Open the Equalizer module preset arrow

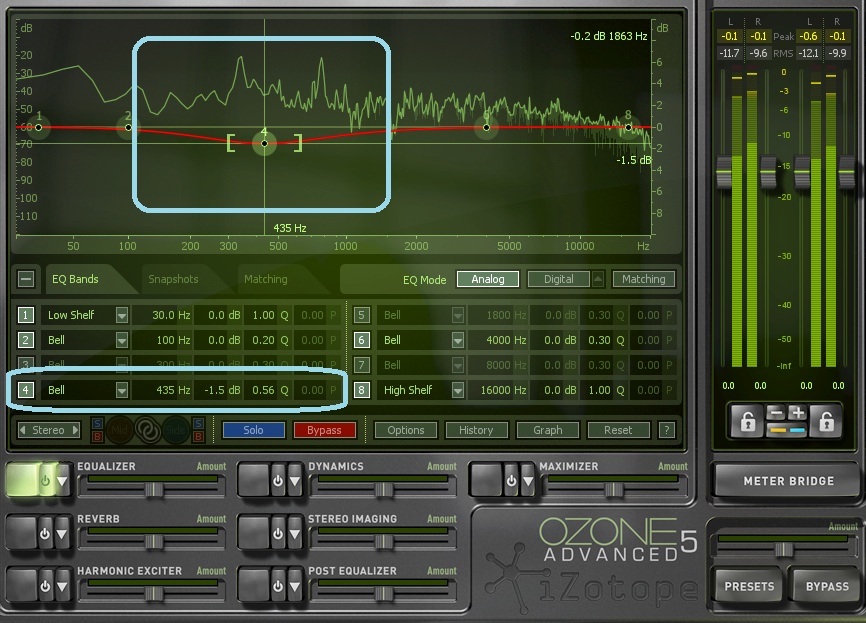click(62, 481)
